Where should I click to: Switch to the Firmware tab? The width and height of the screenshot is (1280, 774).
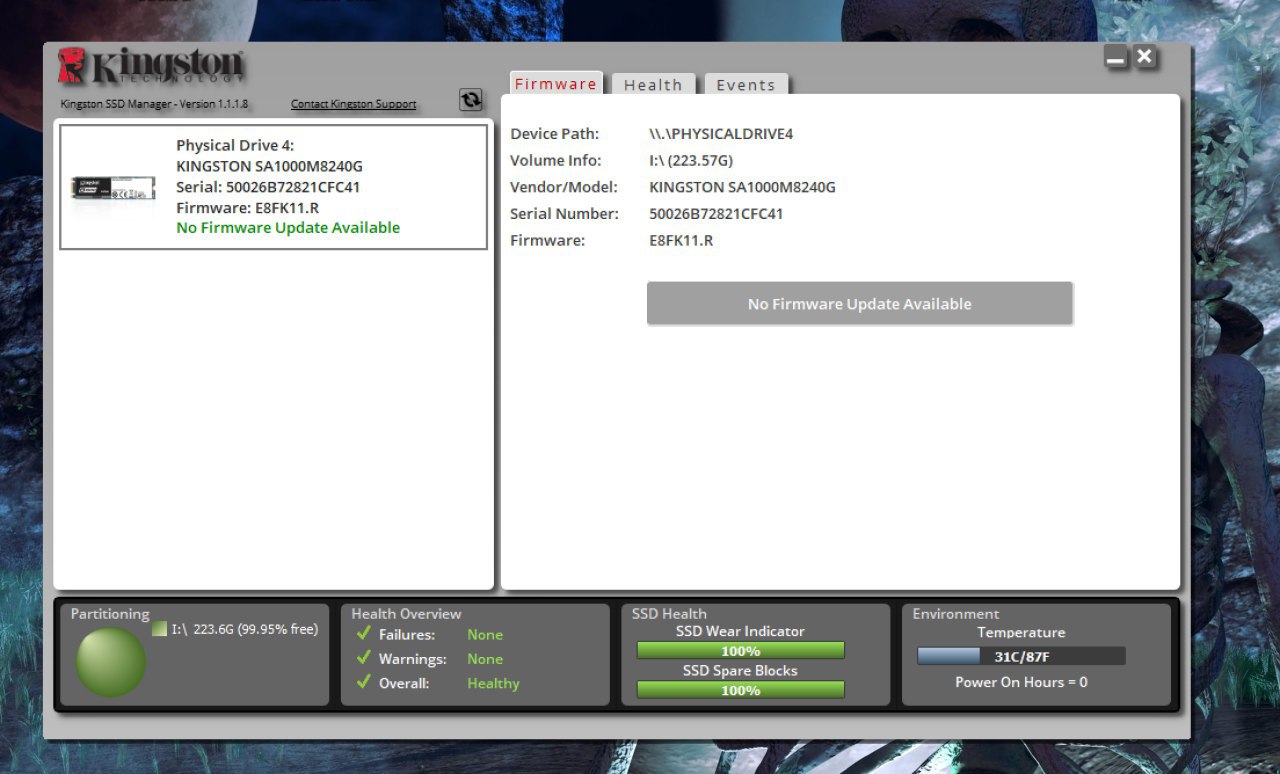pos(556,84)
